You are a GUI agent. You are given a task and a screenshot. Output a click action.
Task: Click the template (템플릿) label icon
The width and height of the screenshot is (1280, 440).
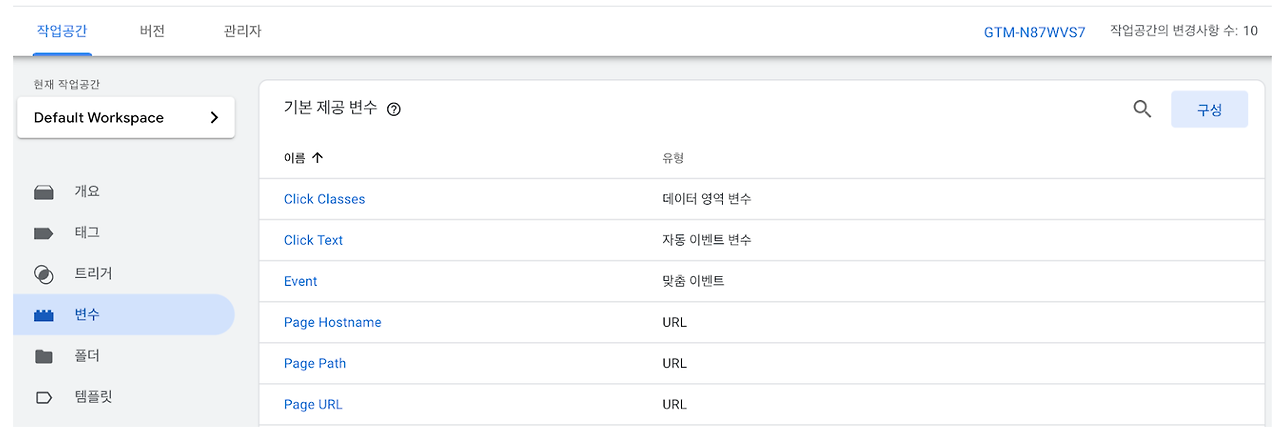(43, 397)
